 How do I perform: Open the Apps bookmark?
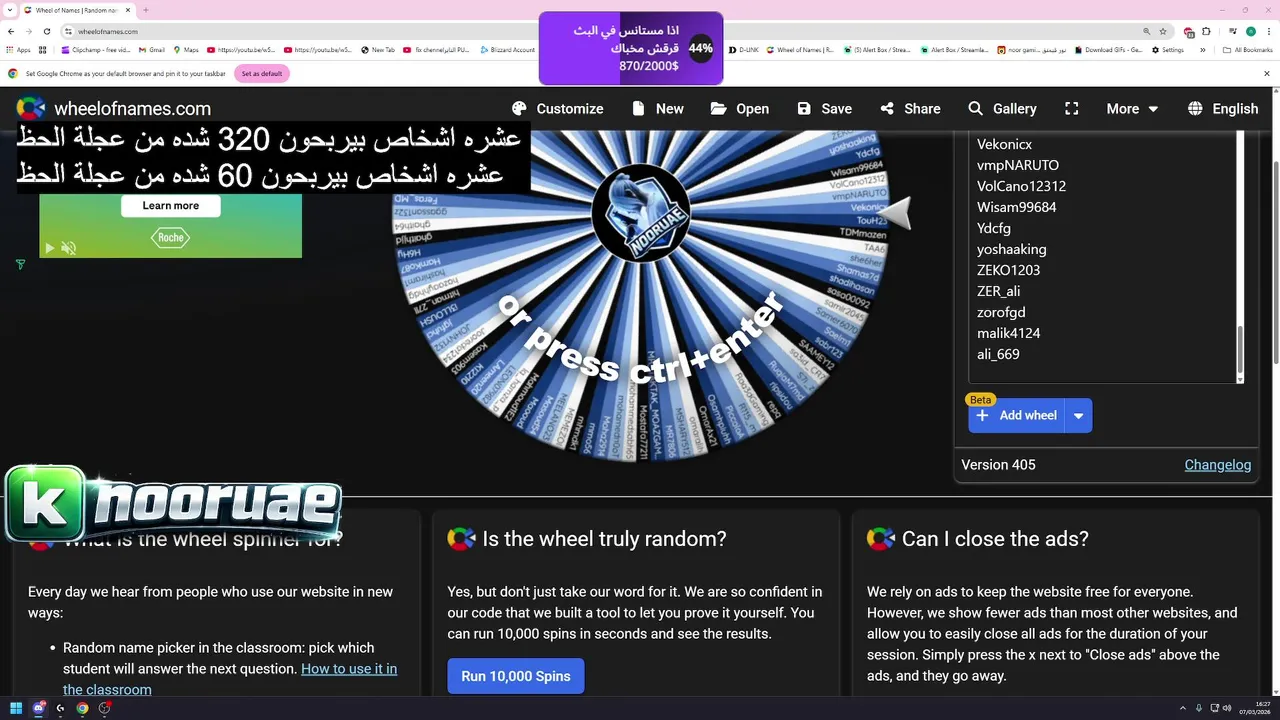tap(18, 50)
